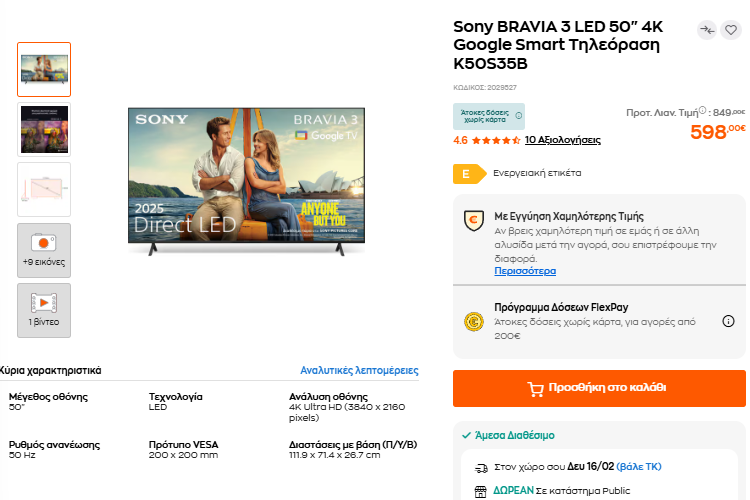Click the compare product arrows icon
Image resolution: width=750 pixels, height=500 pixels.
[707, 30]
